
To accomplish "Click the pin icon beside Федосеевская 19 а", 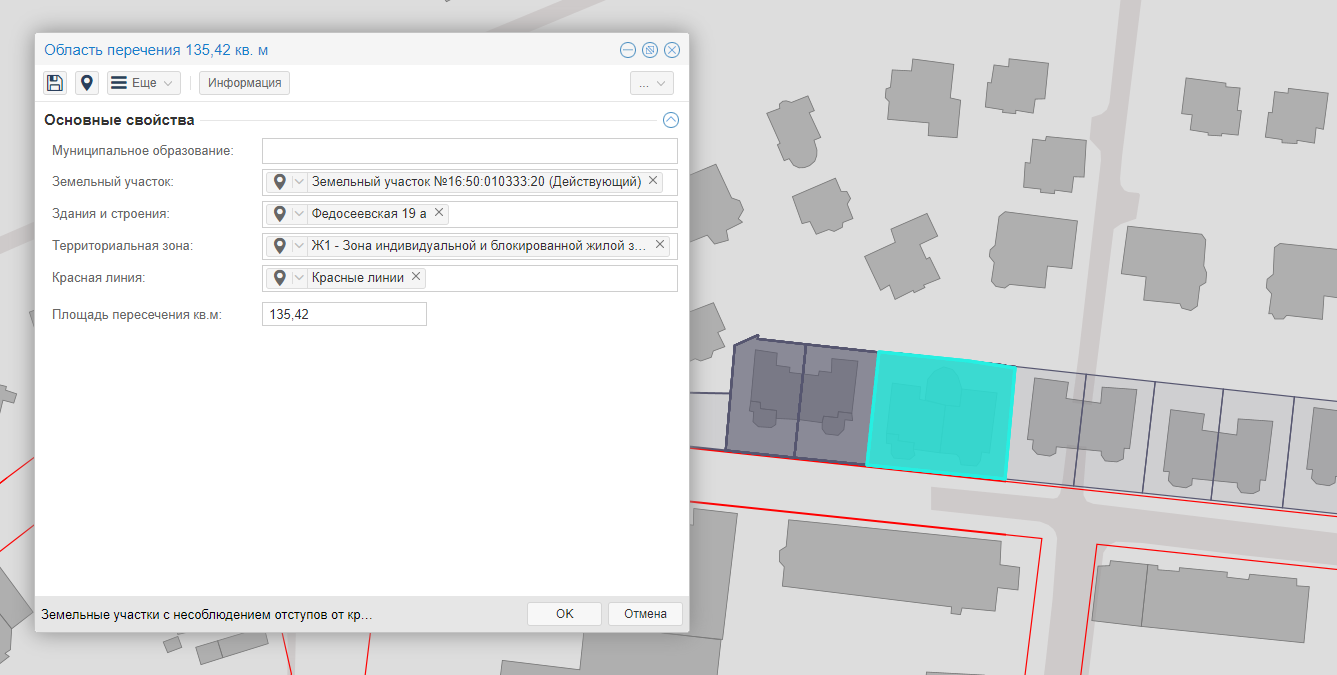I will tap(280, 214).
